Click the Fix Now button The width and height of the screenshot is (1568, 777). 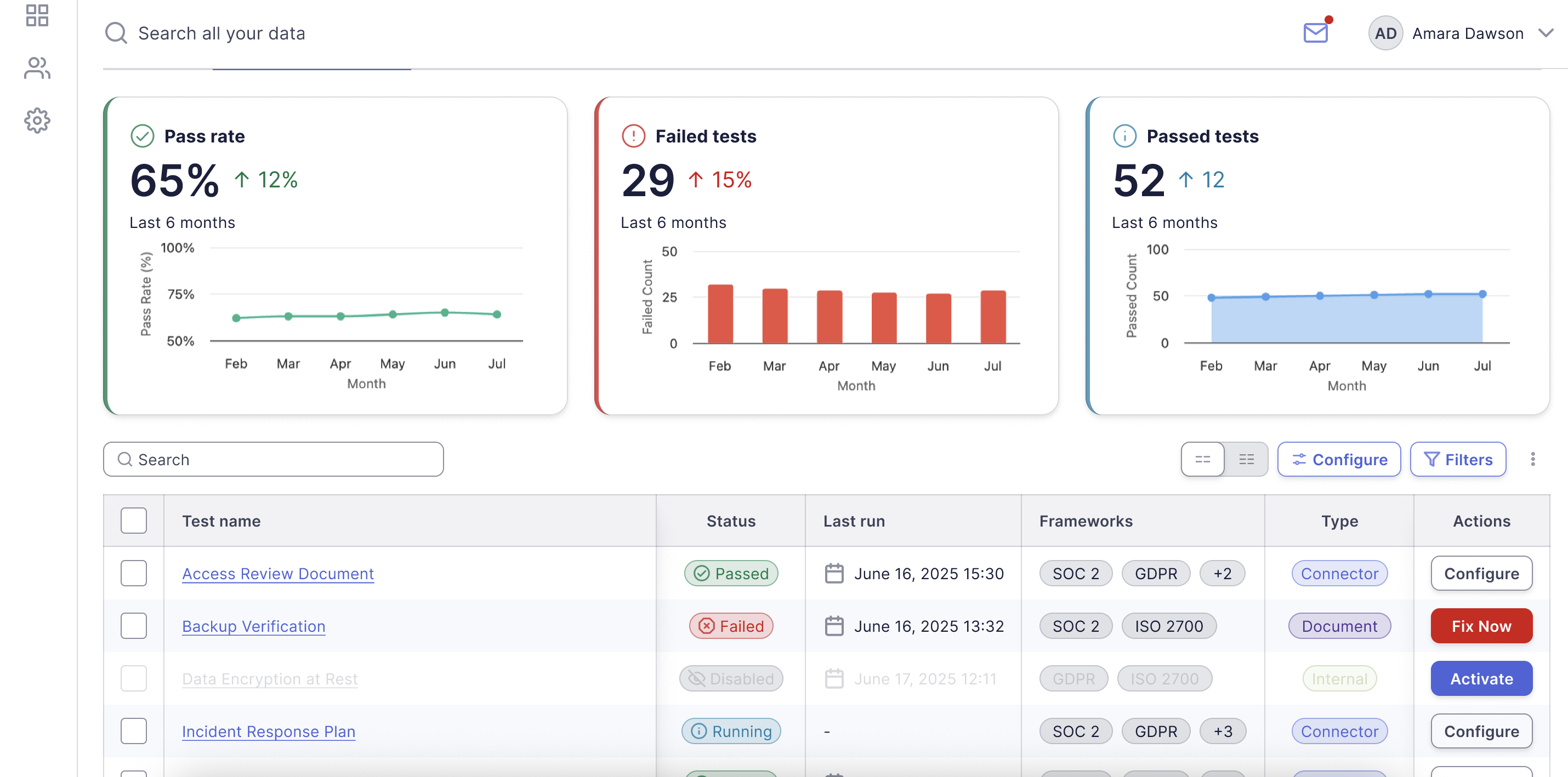[x=1481, y=626]
